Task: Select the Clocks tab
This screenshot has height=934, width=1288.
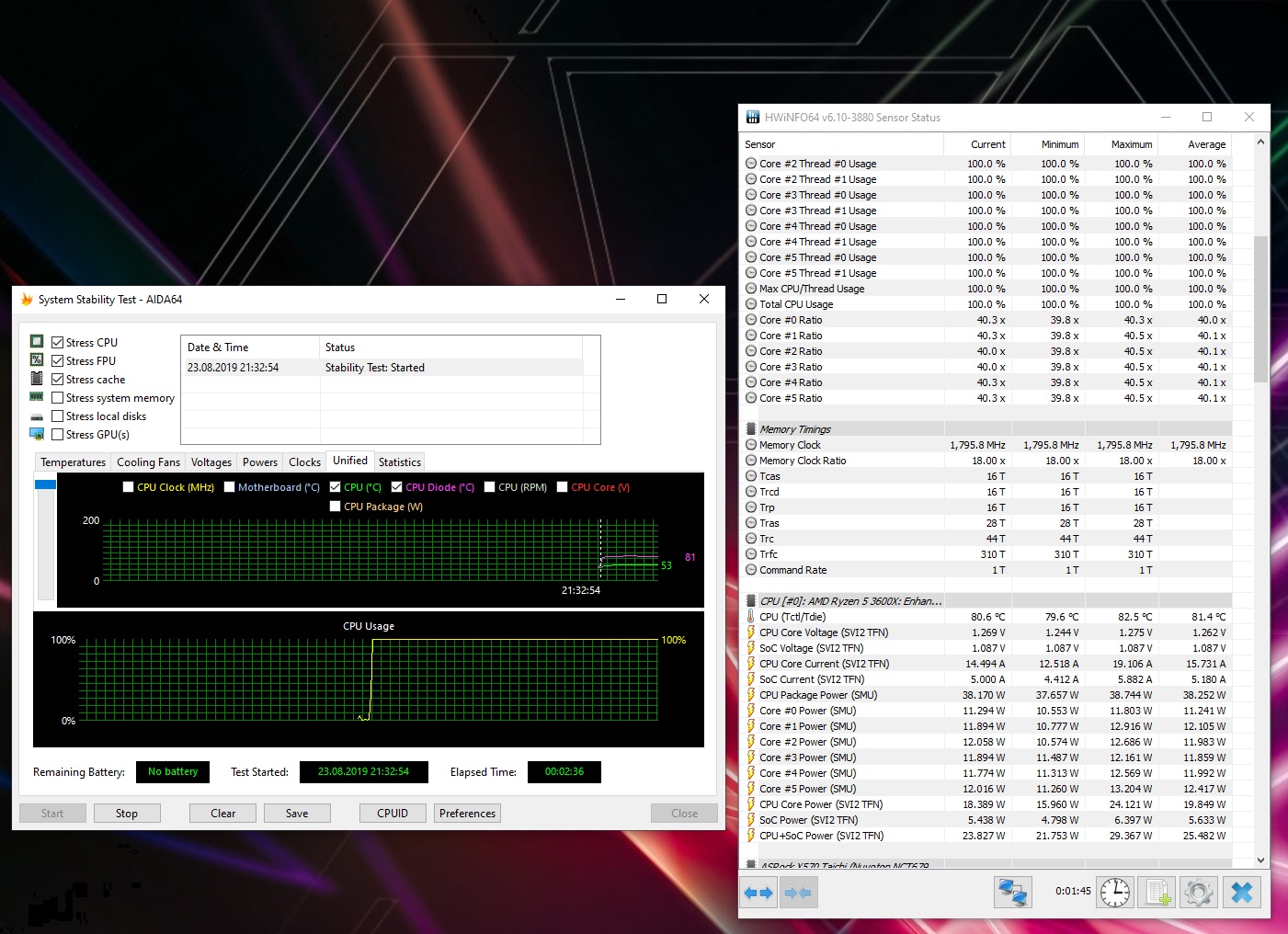Action: click(x=305, y=462)
